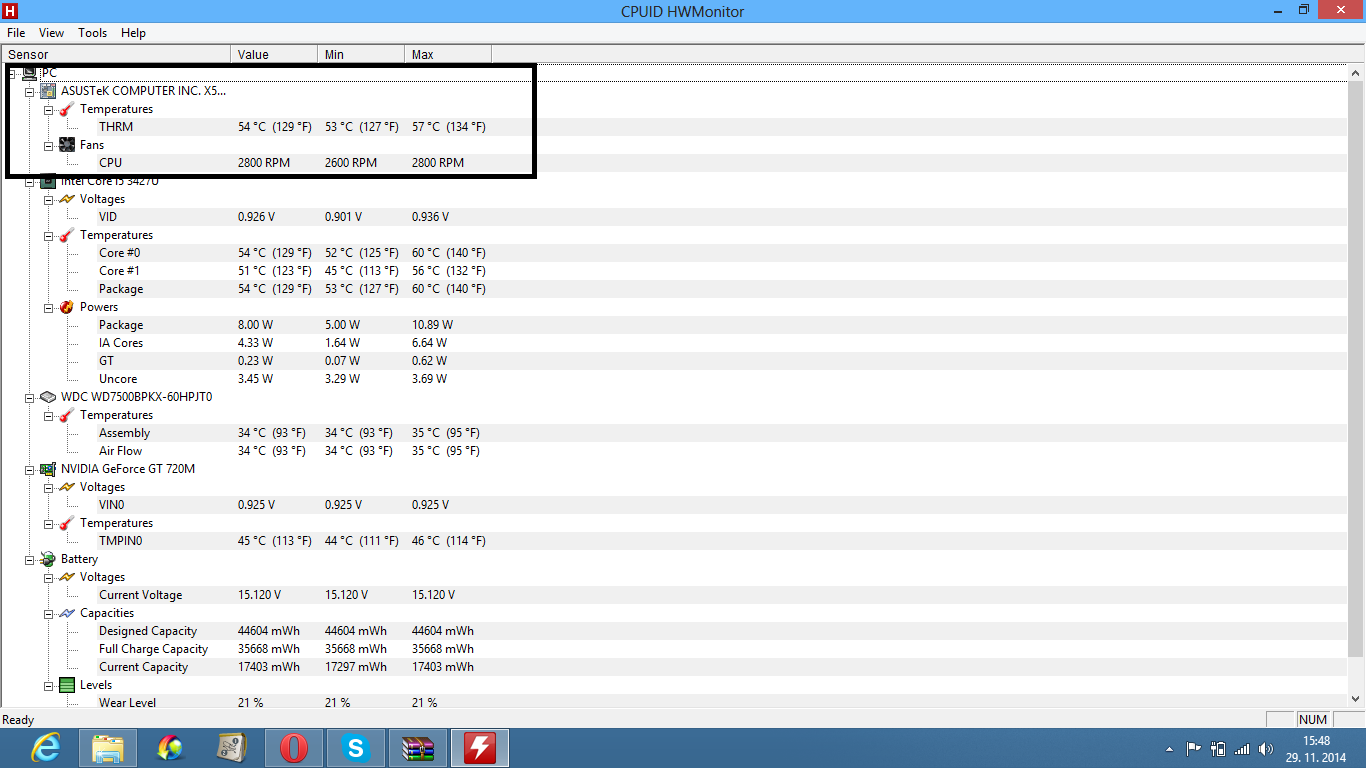
Task: Click the ASUSTeK motherboard icon
Action: 48,91
